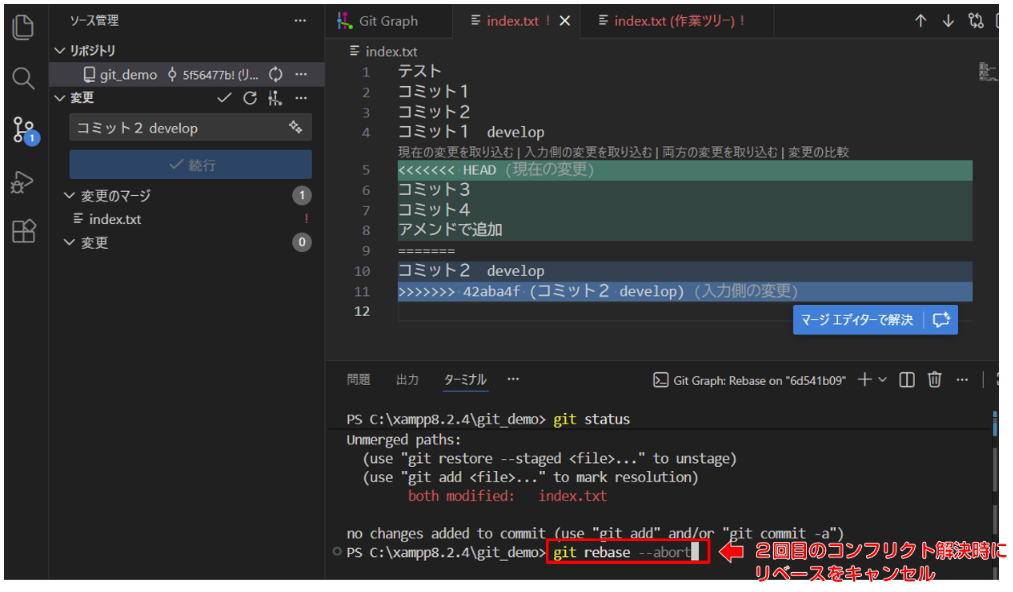Click the 続行 button
The image size is (1013, 592).
(190, 165)
